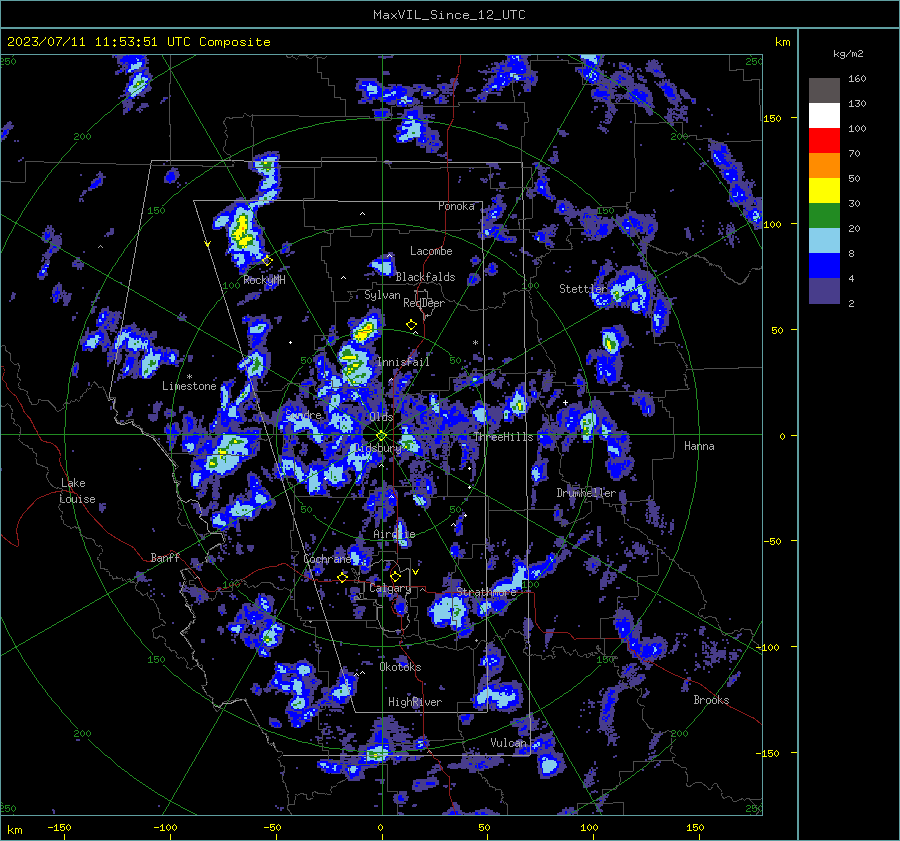Click the Ponoka town label
The width and height of the screenshot is (900, 841).
(456, 206)
